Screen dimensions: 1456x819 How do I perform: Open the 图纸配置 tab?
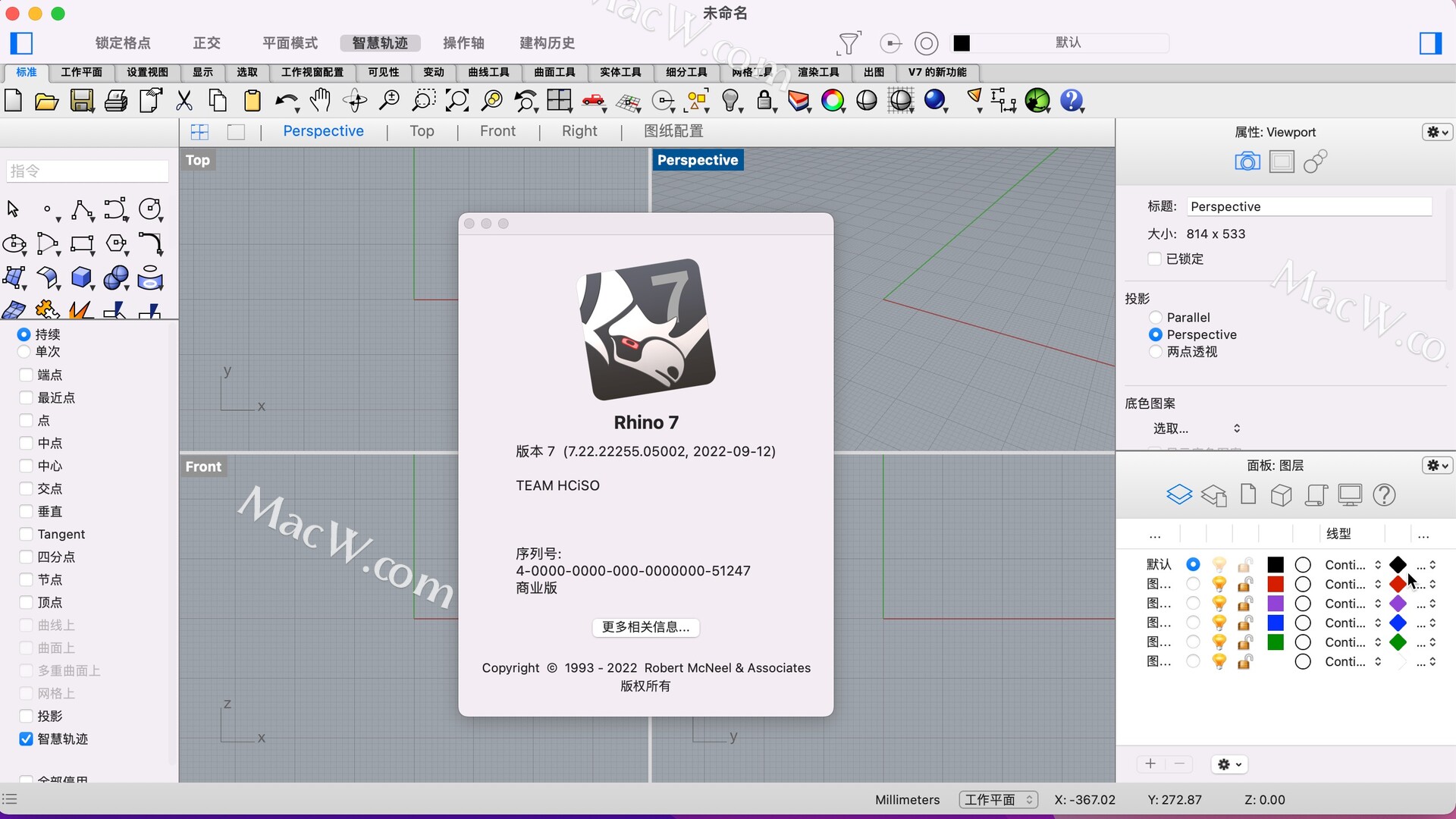coord(673,130)
